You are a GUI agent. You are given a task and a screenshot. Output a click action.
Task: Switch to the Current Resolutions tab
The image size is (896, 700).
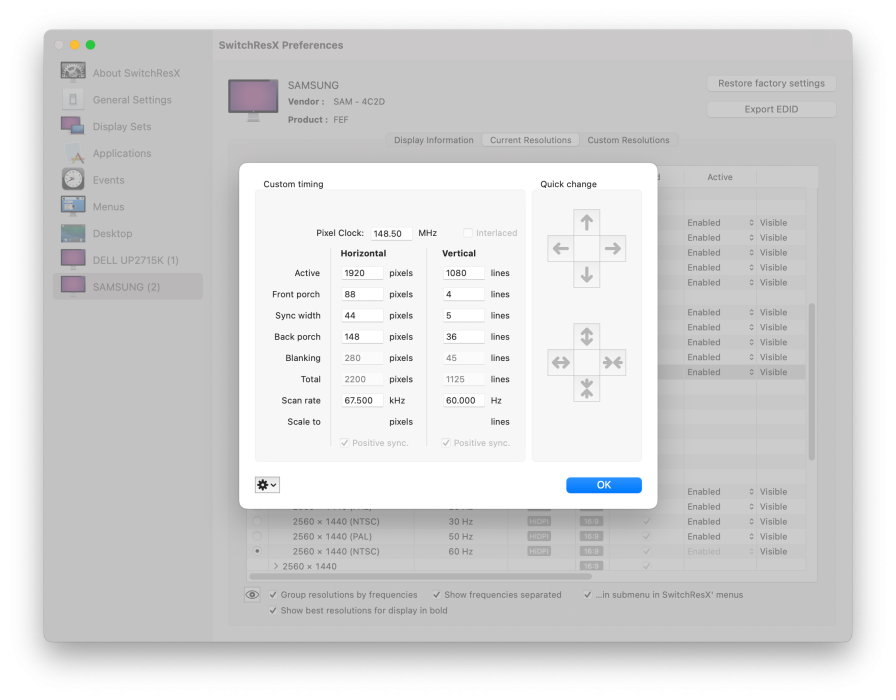click(x=530, y=140)
